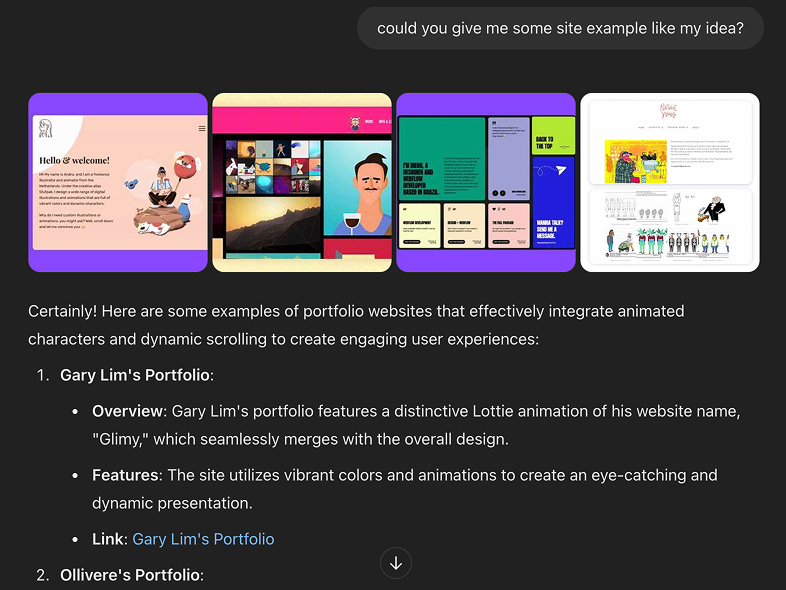Screen dimensions: 786x590
Task: Click the 'BACK TO THE TOP' green tile
Action: point(554,134)
